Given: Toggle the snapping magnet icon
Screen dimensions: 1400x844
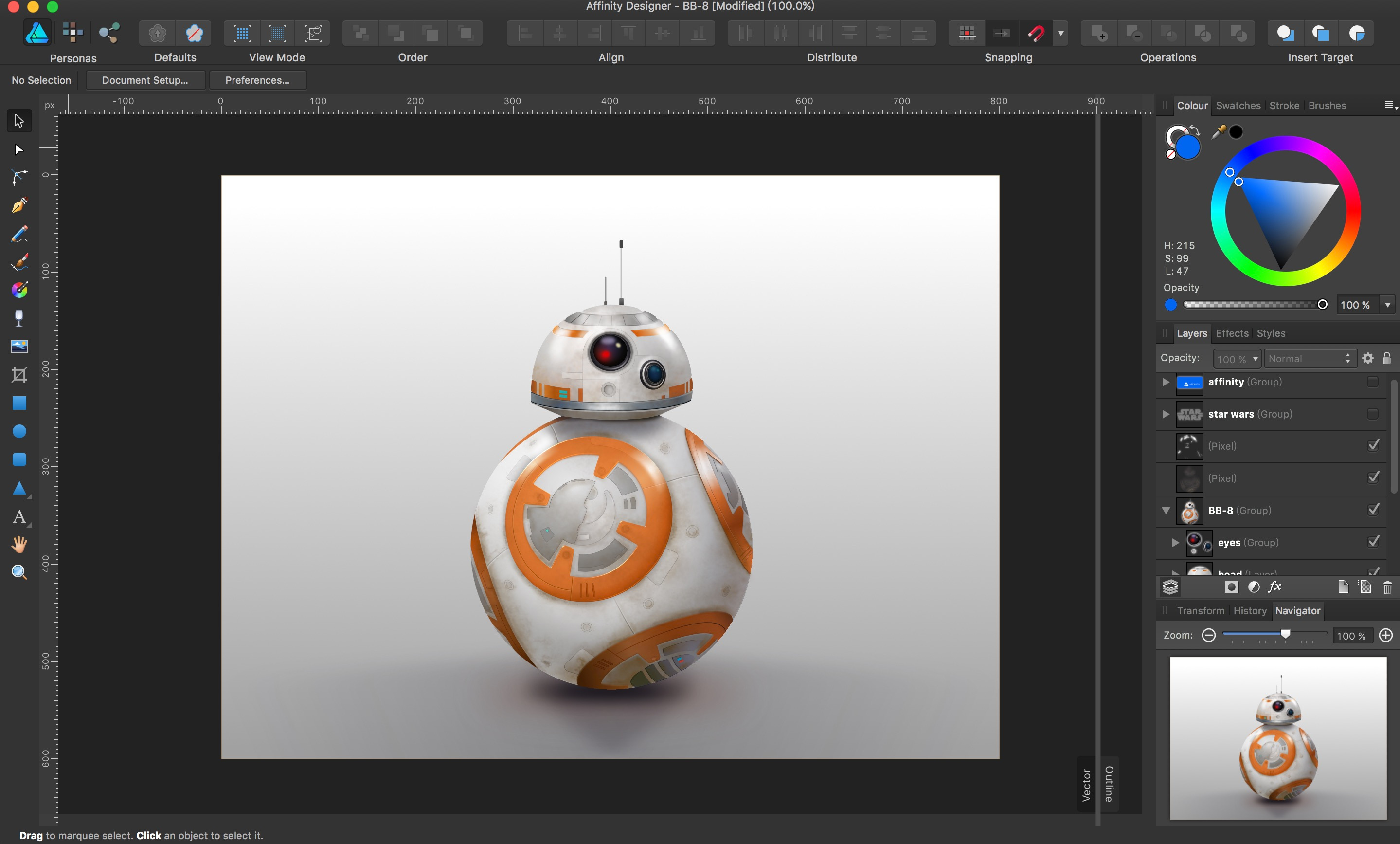Looking at the screenshot, I should 1035,33.
